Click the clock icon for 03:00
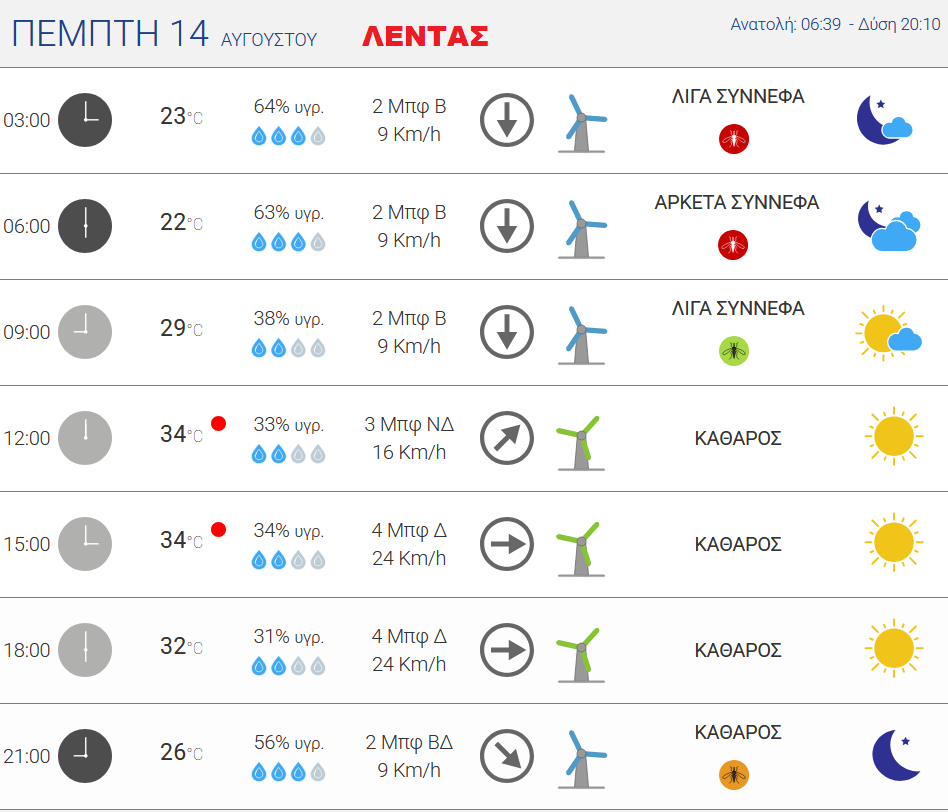This screenshot has height=812, width=948. pyautogui.click(x=85, y=120)
